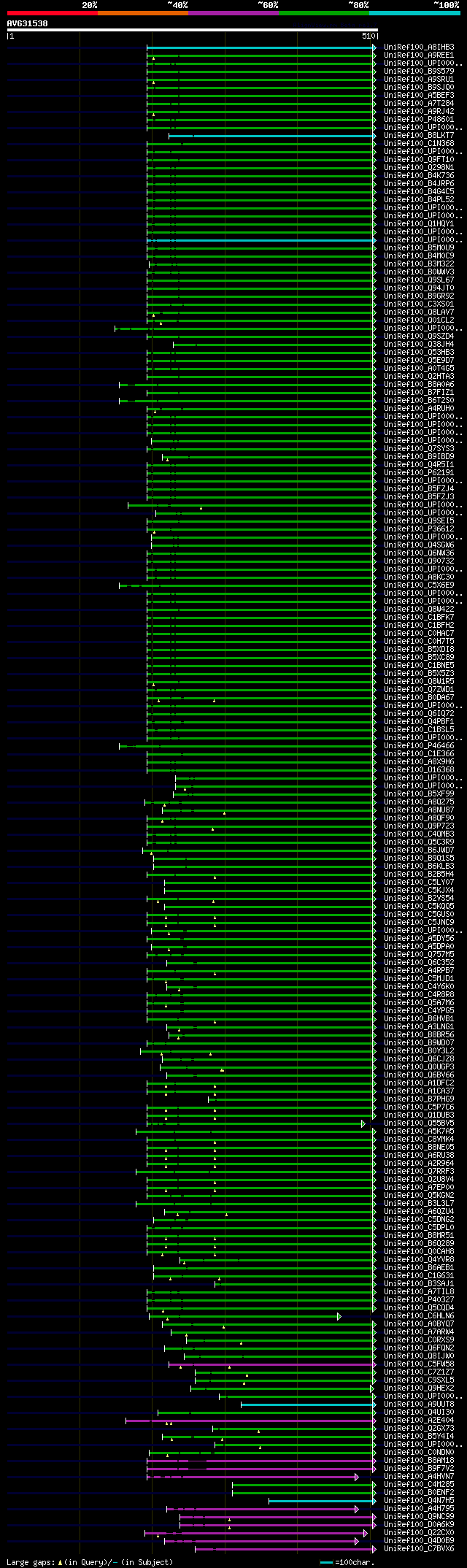This screenshot has height=1568, width=467.
Task: Select hit UniRef100_Q5SBV5
Action: click(x=419, y=1123)
